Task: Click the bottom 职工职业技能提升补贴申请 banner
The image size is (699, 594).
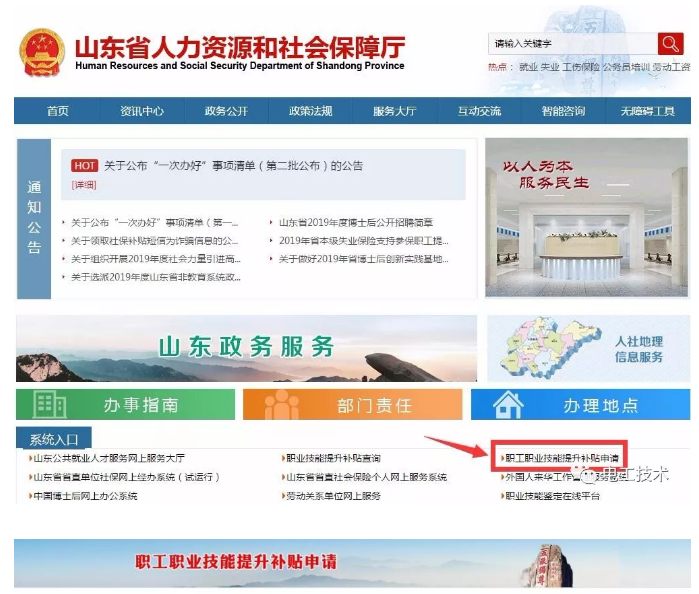Action: pos(352,563)
